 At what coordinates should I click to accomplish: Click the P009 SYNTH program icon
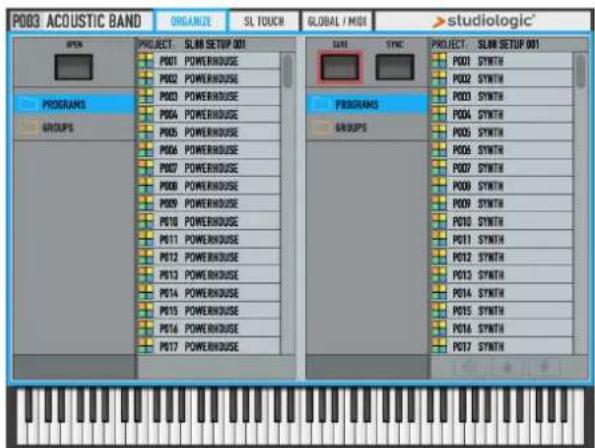pos(439,204)
